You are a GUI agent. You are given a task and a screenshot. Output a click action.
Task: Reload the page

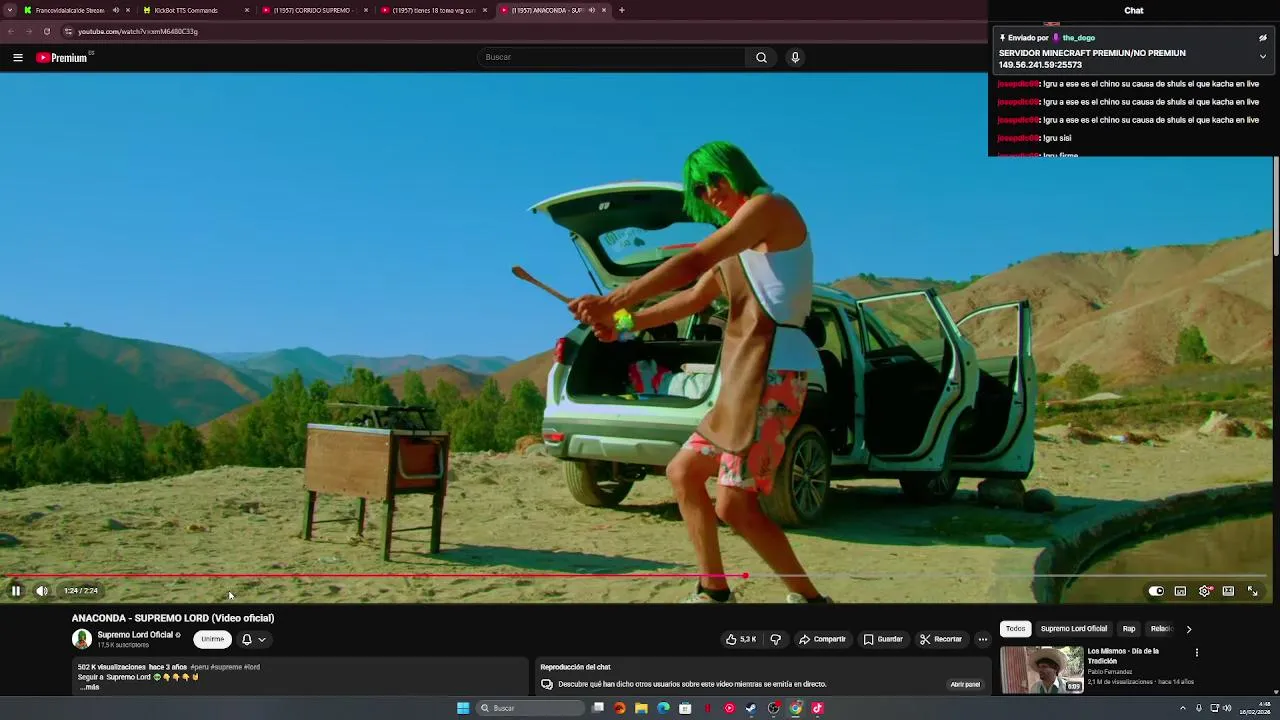tap(46, 31)
